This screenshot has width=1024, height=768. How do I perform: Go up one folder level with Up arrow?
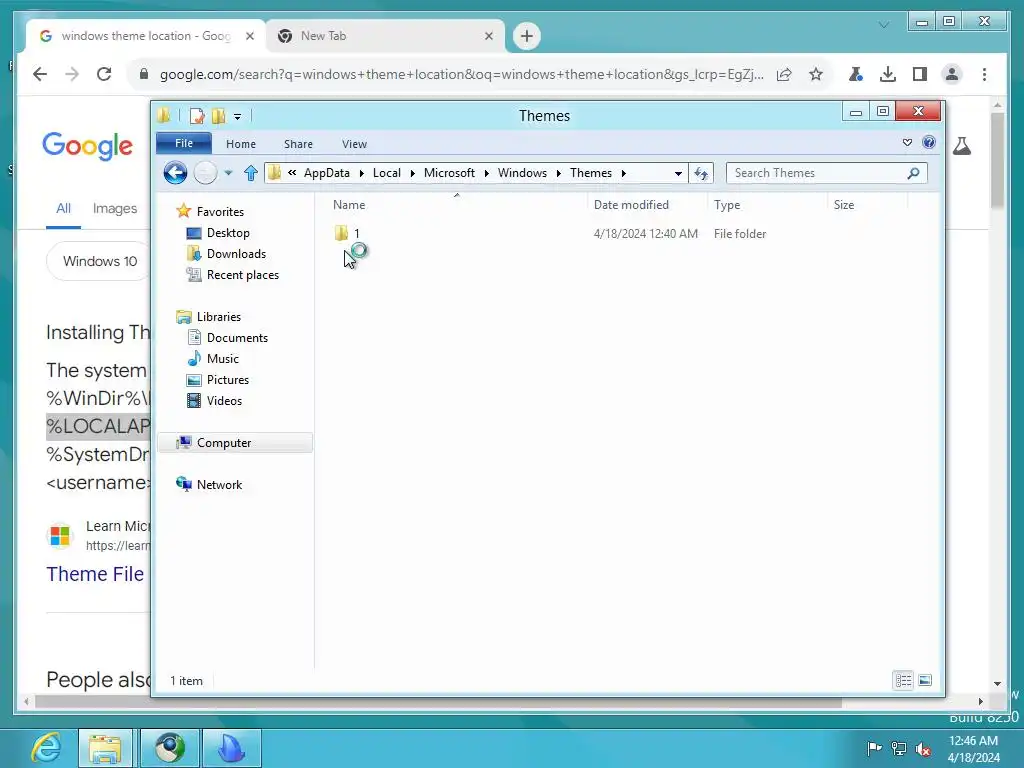click(251, 173)
